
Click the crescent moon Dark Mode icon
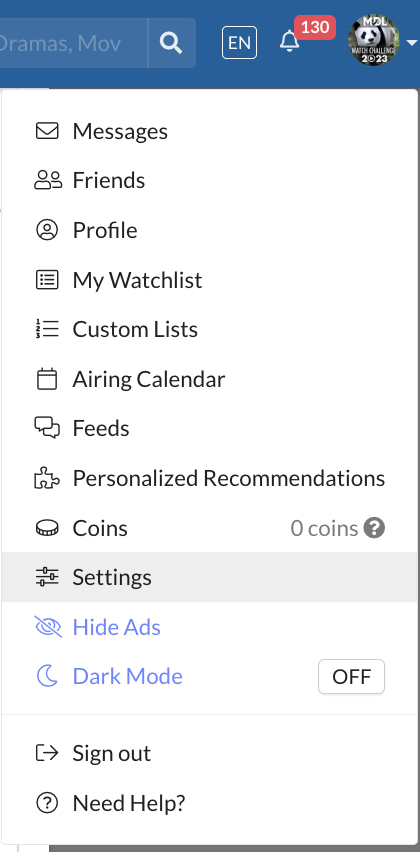47,676
